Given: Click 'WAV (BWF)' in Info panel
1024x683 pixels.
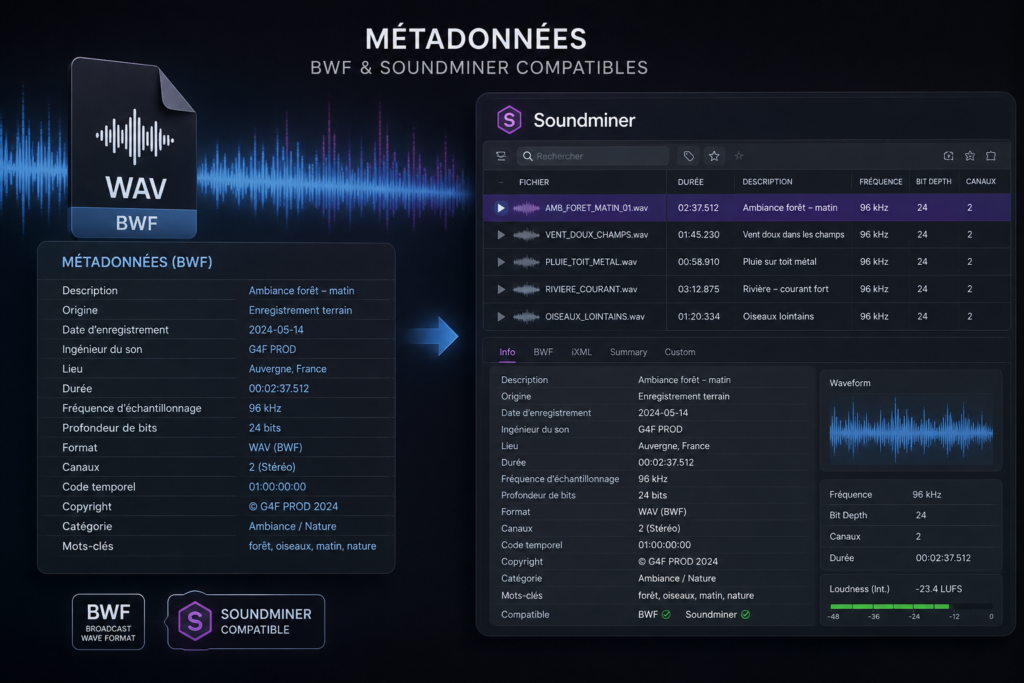Looking at the screenshot, I should (662, 512).
